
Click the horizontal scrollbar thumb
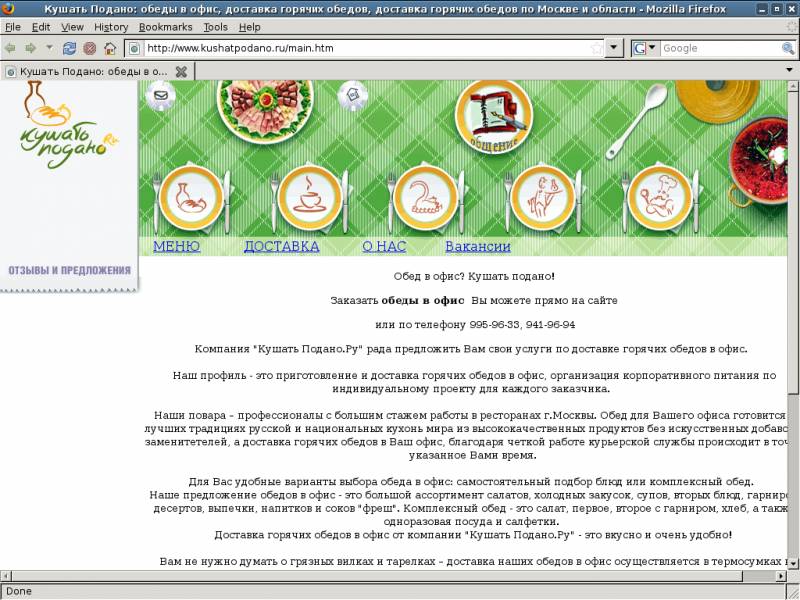pos(377,576)
